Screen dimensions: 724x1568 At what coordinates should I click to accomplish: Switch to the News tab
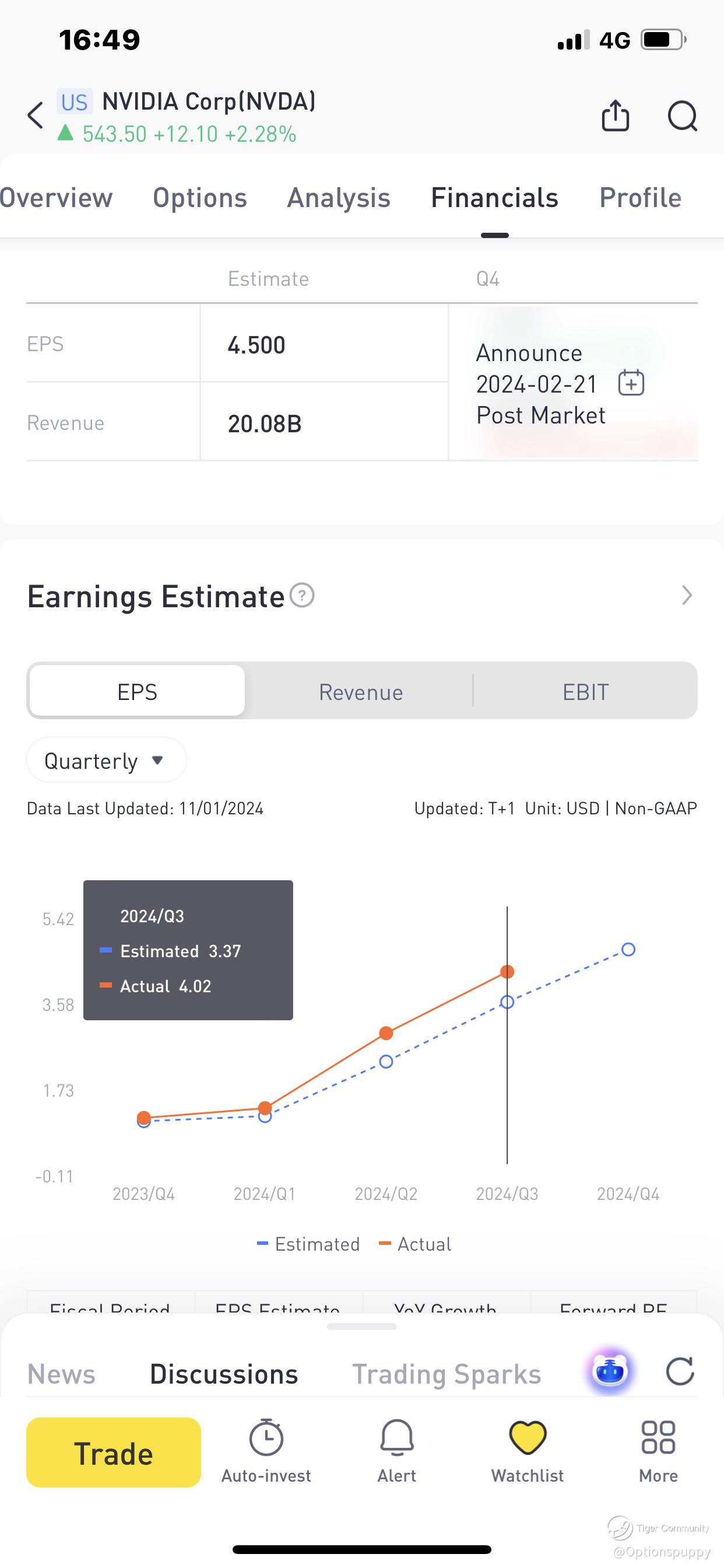[61, 1374]
